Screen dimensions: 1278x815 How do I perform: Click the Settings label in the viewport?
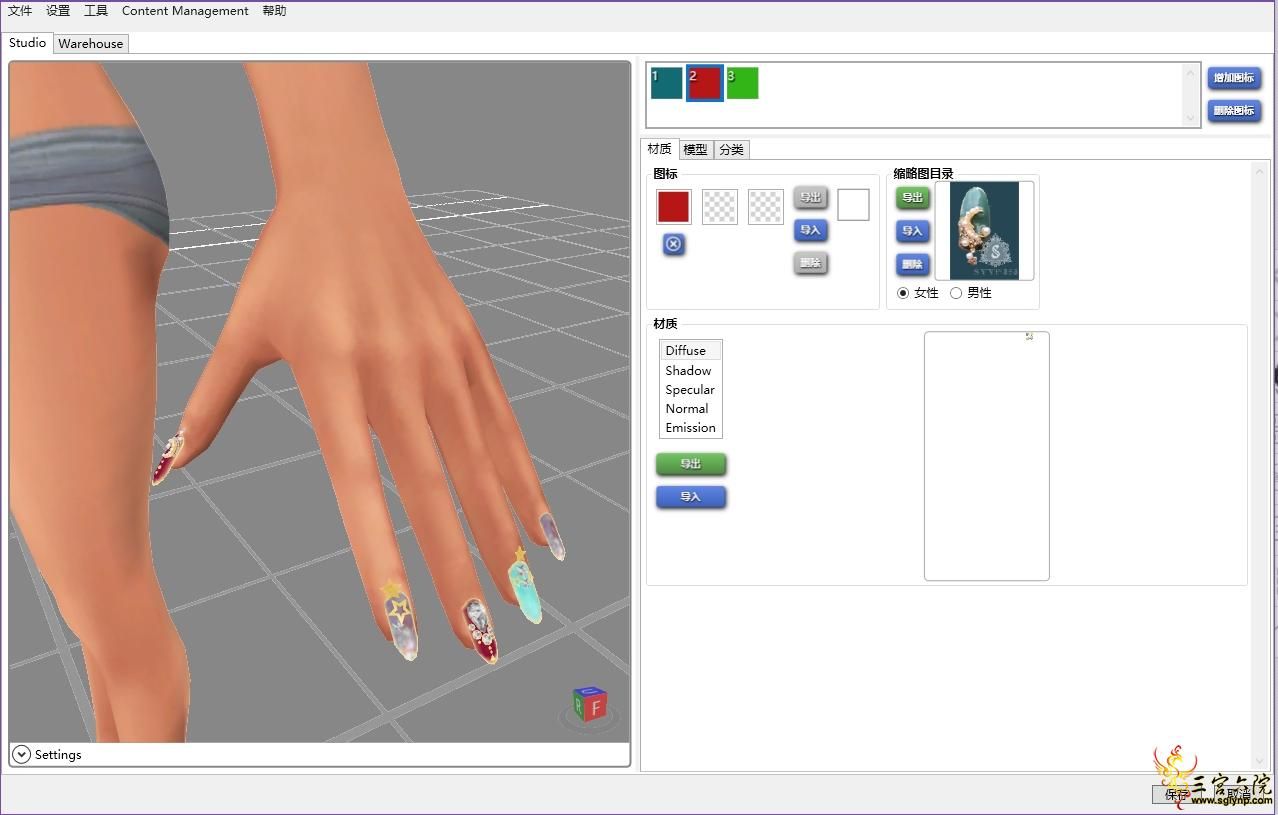58,755
